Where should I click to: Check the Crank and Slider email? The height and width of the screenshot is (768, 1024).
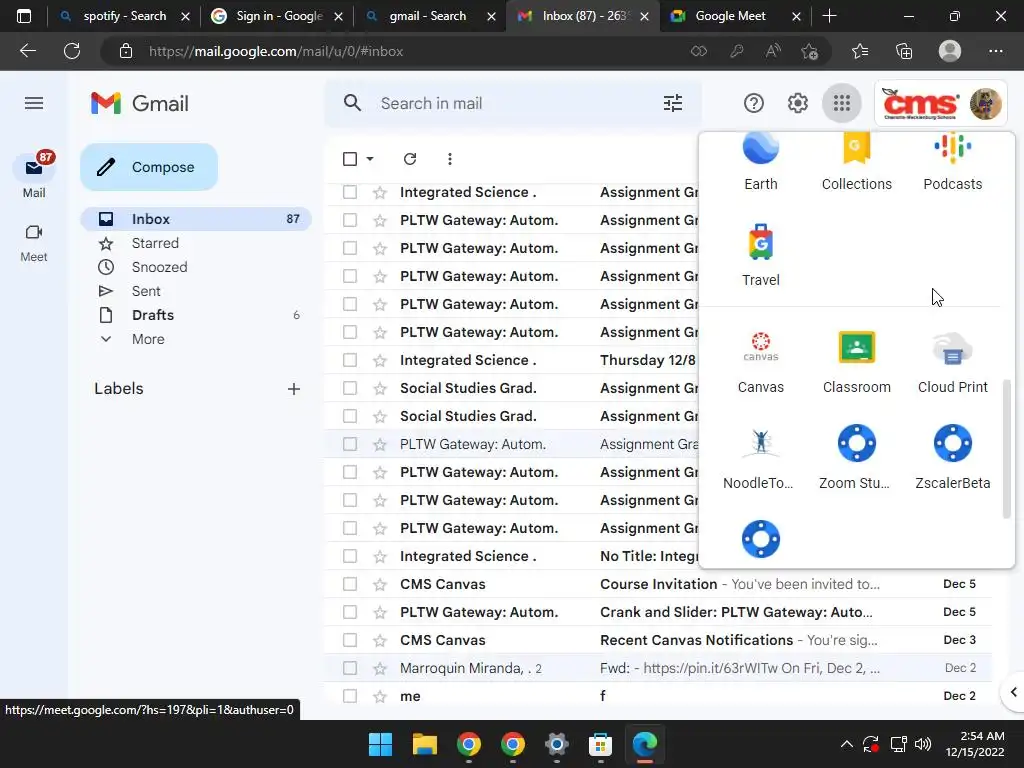tap(350, 613)
